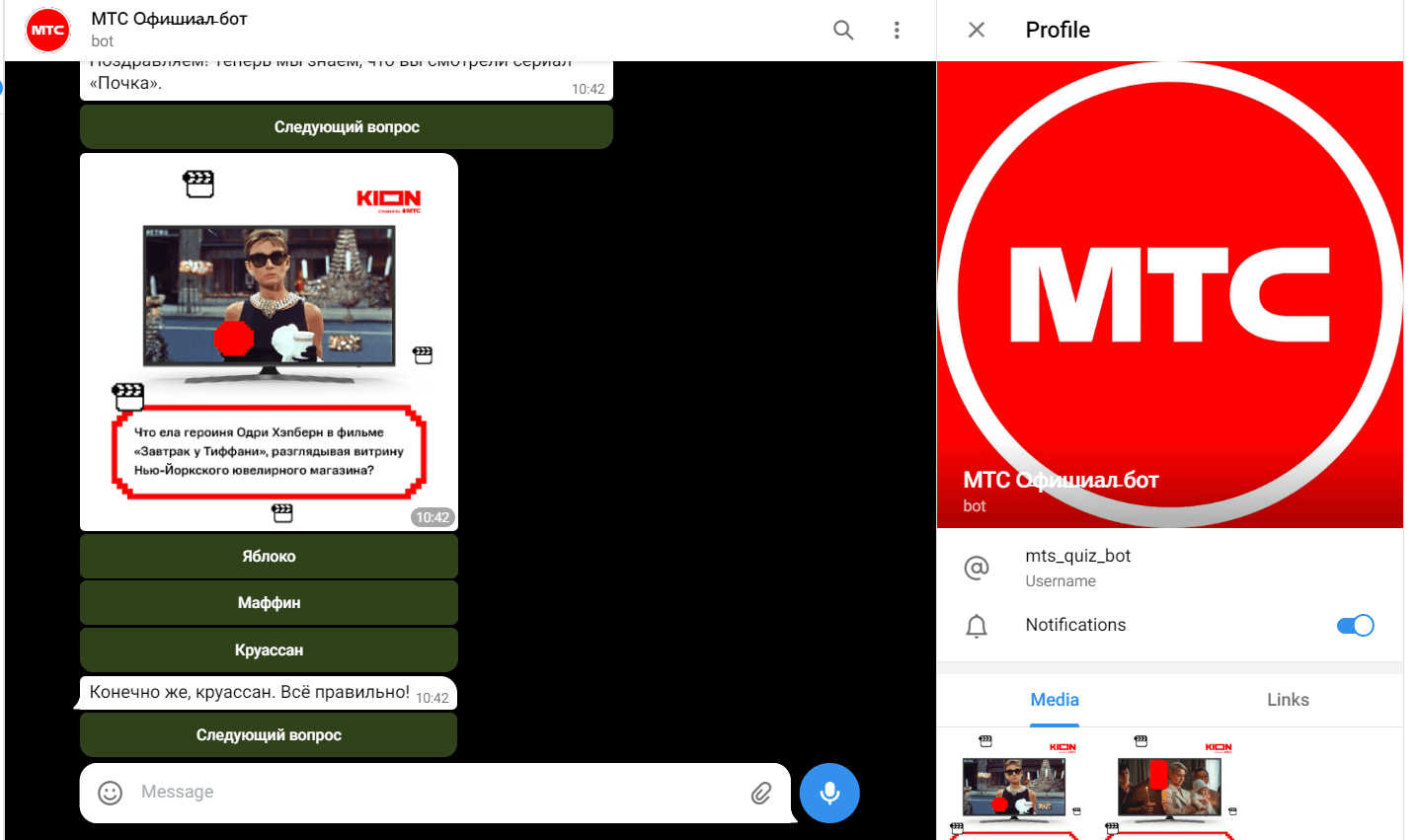
Task: Choose the answer Яблоко
Action: point(269,557)
